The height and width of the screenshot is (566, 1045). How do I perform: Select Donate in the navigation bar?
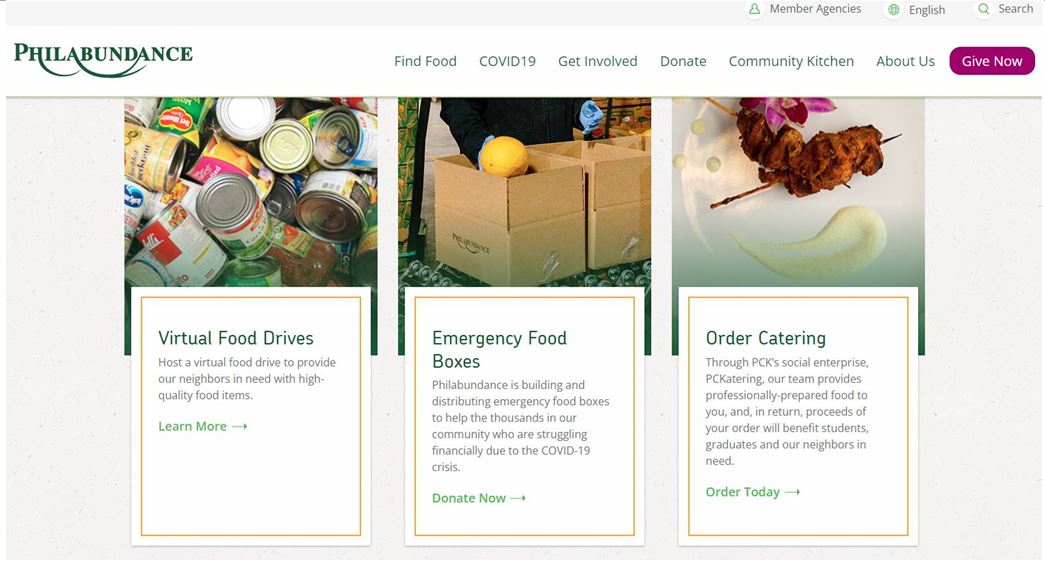683,61
